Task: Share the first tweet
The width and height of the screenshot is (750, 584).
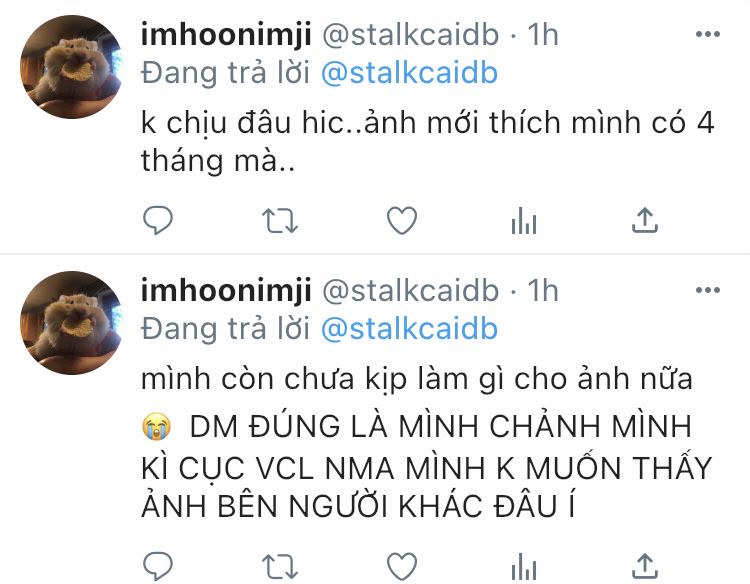Action: coord(645,220)
